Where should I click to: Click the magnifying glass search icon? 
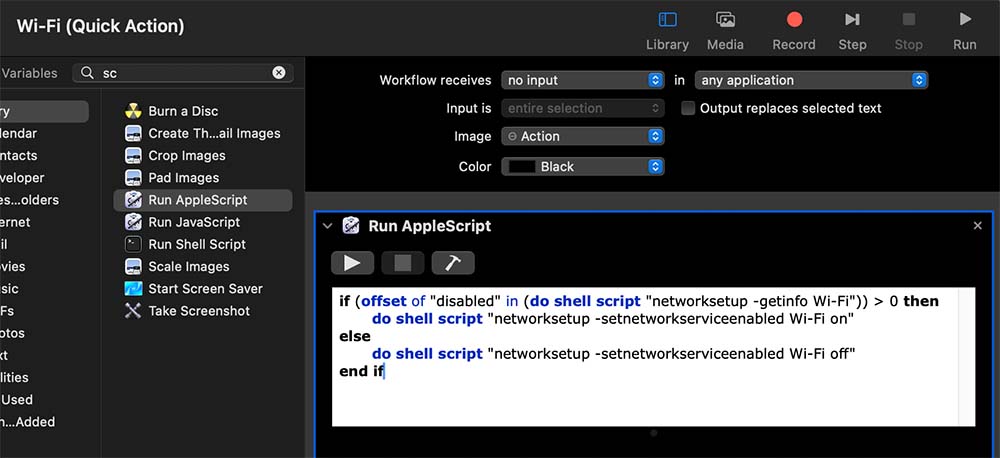(x=87, y=73)
